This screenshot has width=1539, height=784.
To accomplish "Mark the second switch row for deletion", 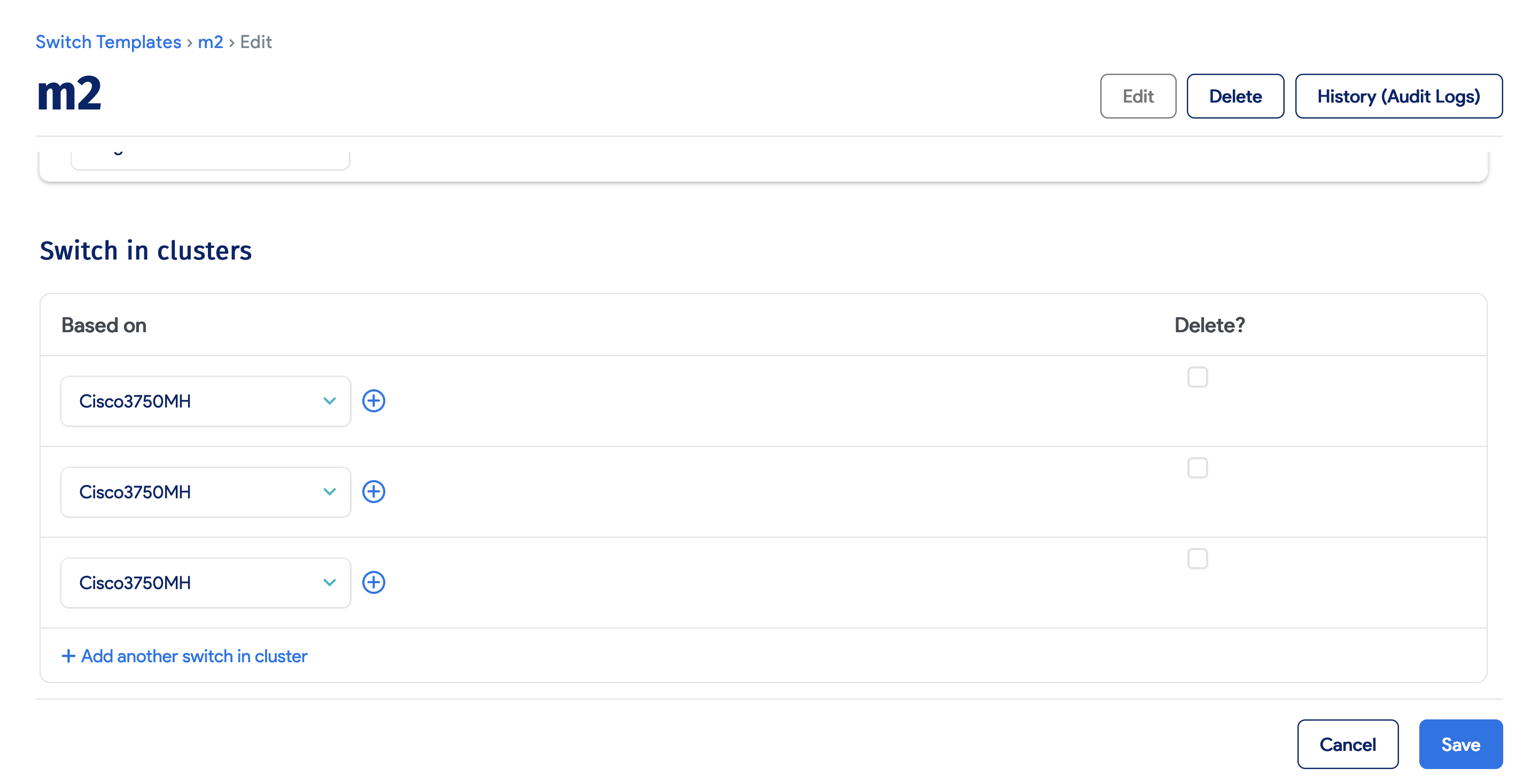I will [x=1197, y=467].
